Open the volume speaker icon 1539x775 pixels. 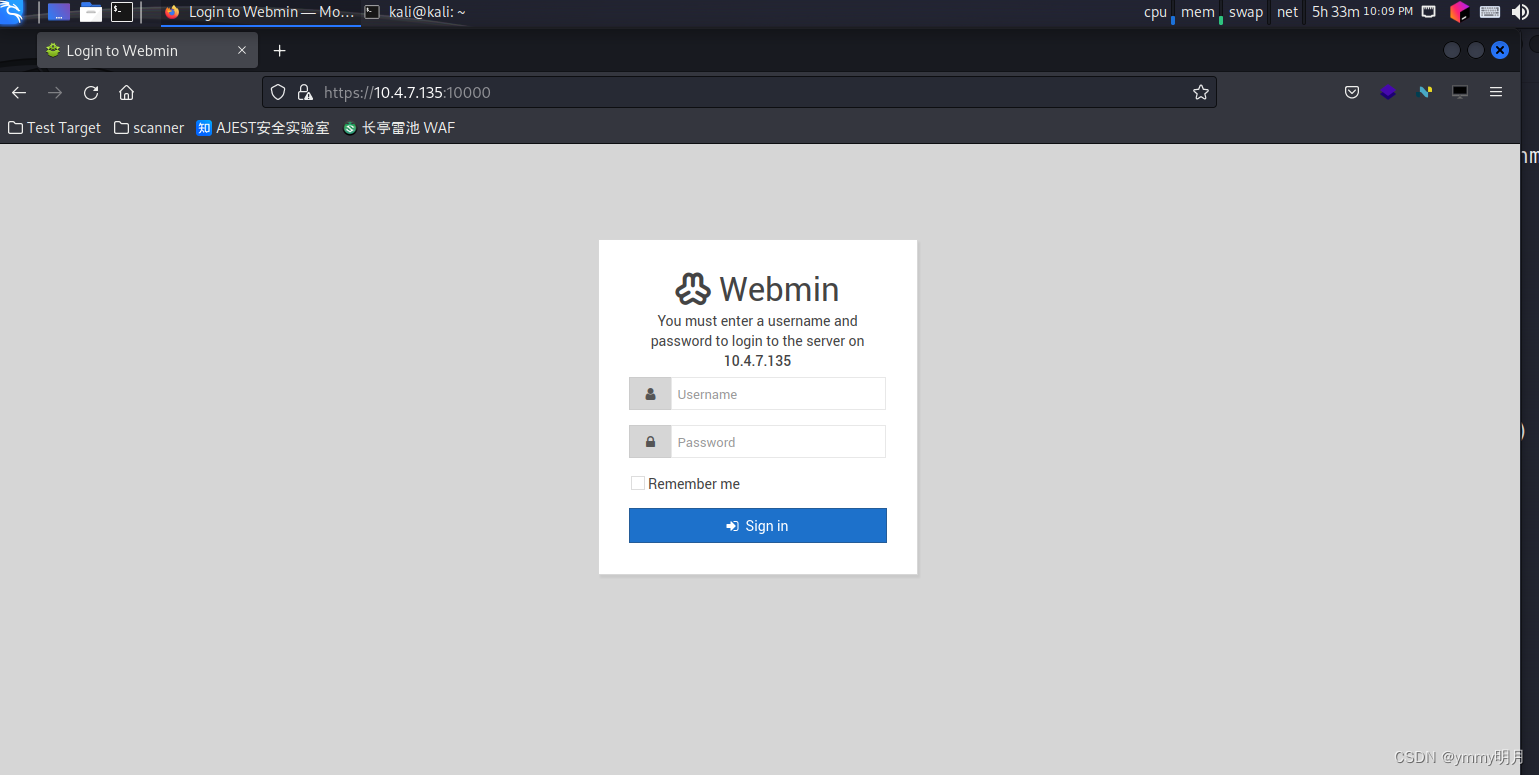[1520, 12]
